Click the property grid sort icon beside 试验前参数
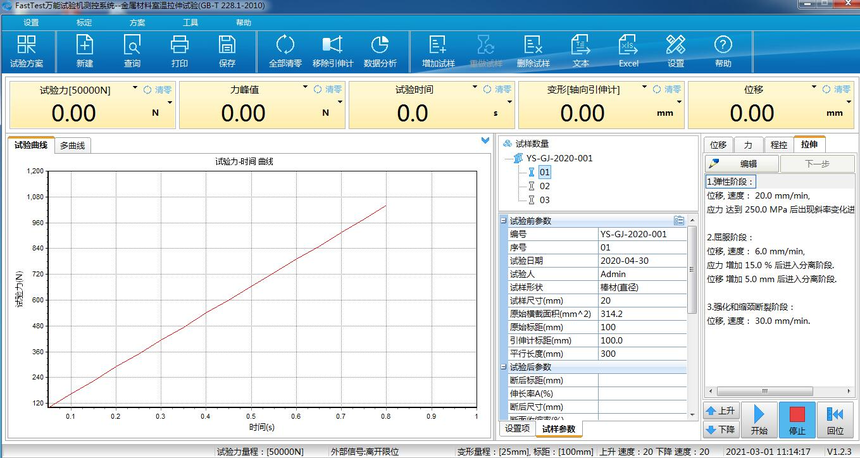The height and width of the screenshot is (458, 860). 679,220
